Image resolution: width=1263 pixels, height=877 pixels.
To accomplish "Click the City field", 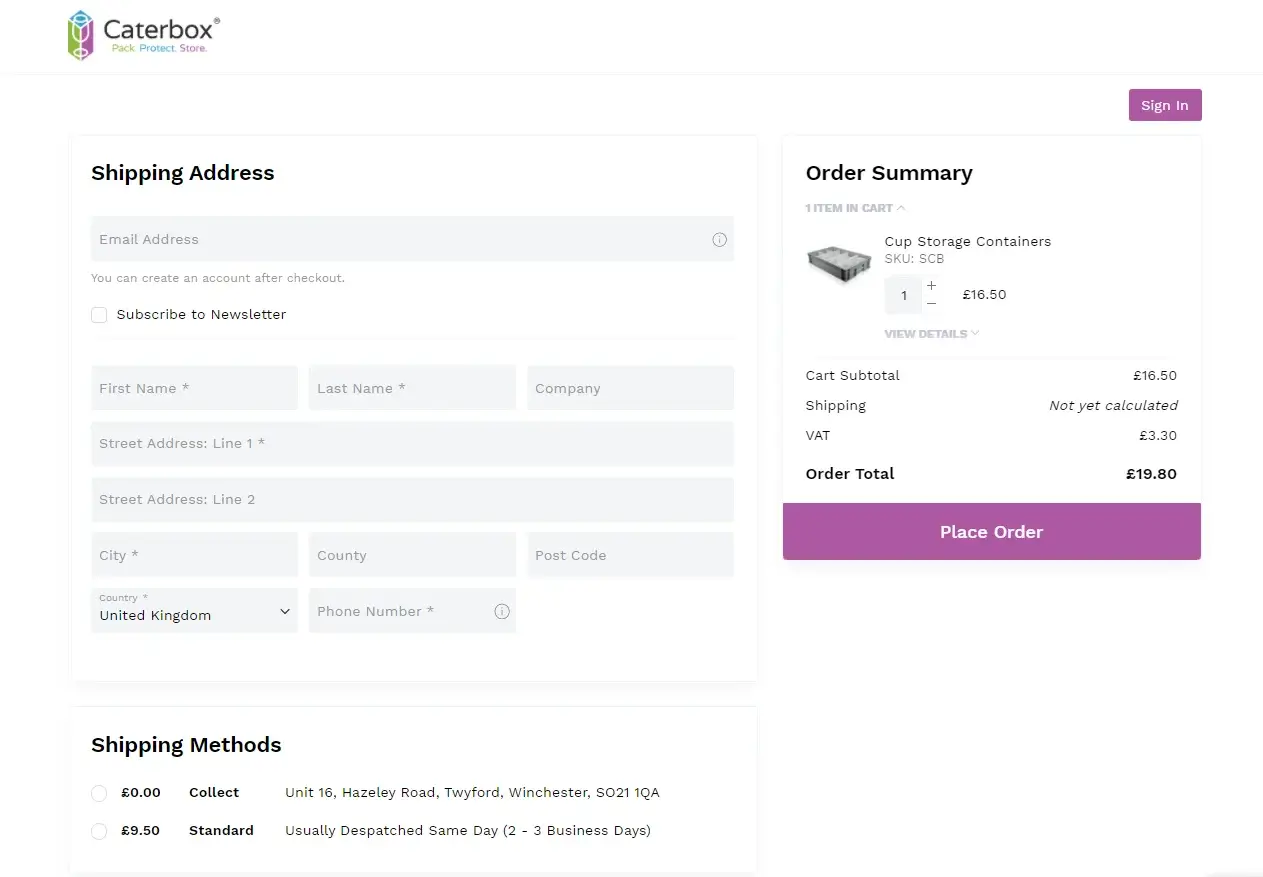I will tap(194, 554).
